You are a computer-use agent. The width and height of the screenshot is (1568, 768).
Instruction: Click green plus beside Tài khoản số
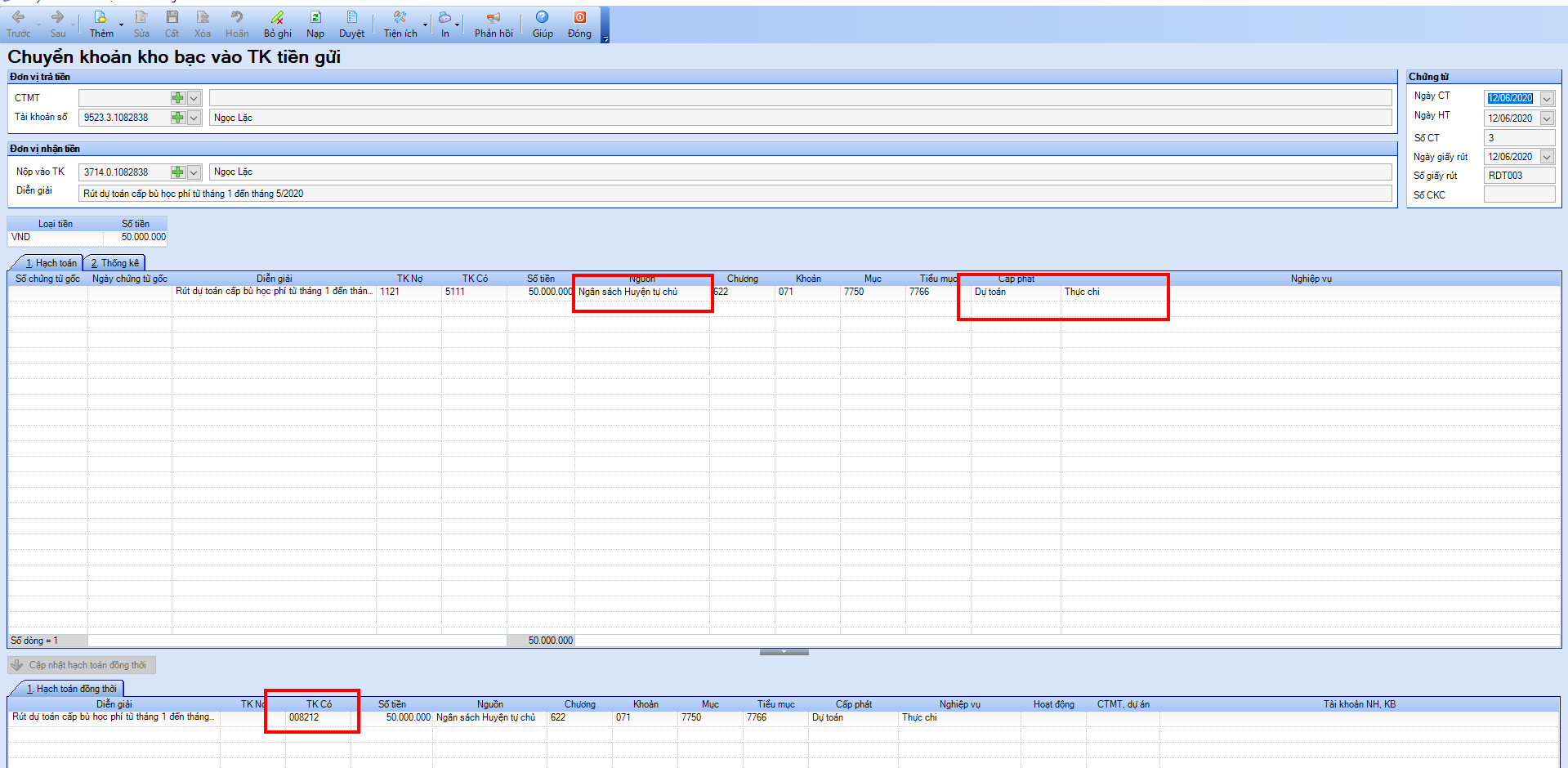click(177, 118)
